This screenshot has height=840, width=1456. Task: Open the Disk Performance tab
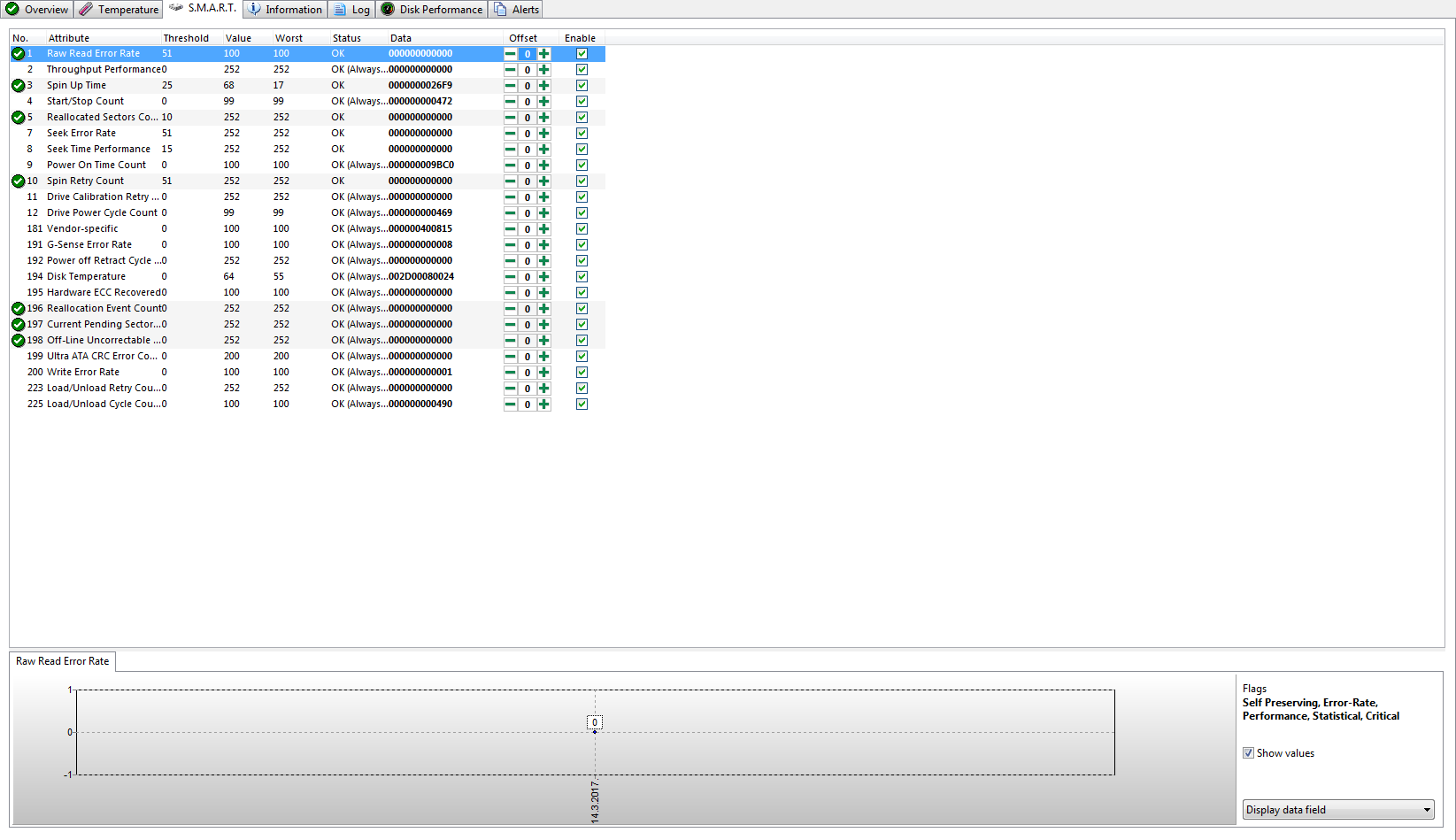pos(432,10)
